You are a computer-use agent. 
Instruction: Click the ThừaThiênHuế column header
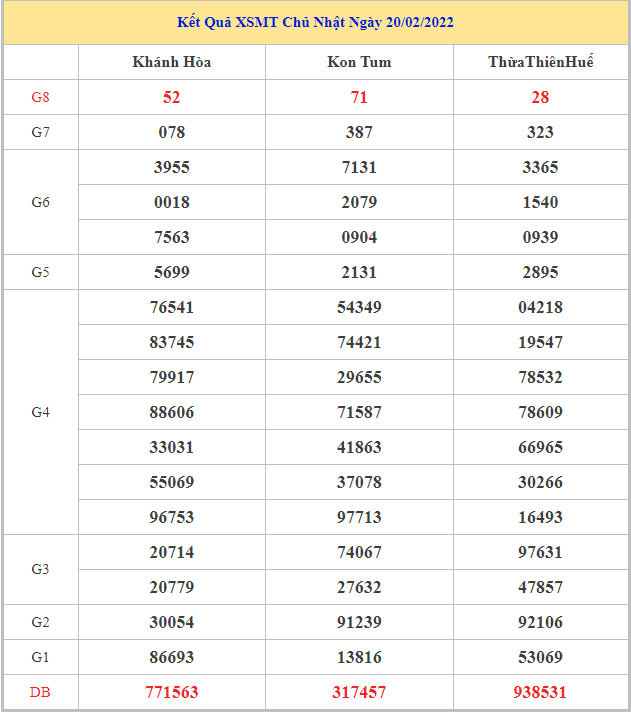coord(540,62)
